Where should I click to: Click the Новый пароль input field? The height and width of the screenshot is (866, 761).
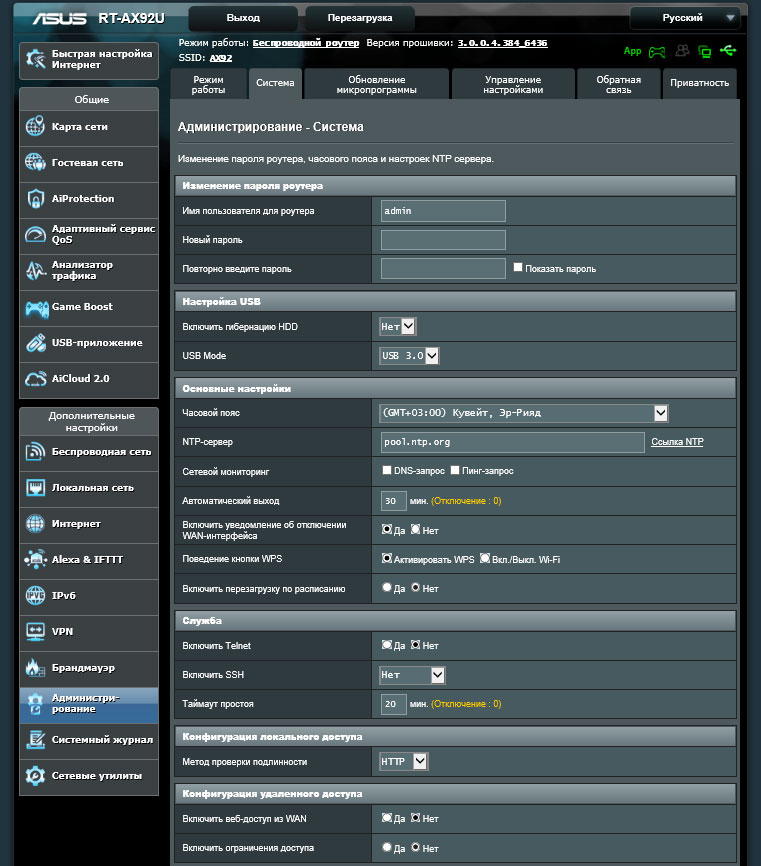443,240
